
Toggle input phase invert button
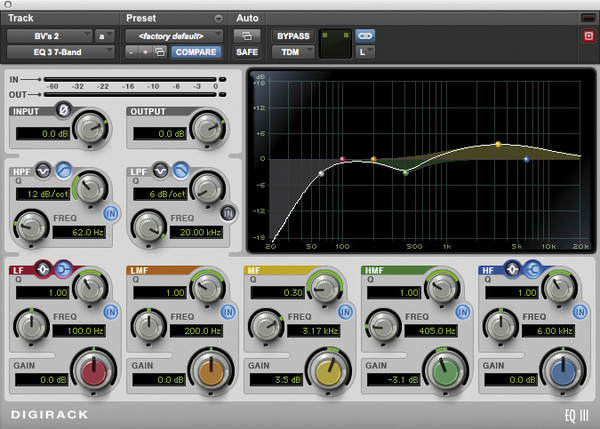[63, 110]
